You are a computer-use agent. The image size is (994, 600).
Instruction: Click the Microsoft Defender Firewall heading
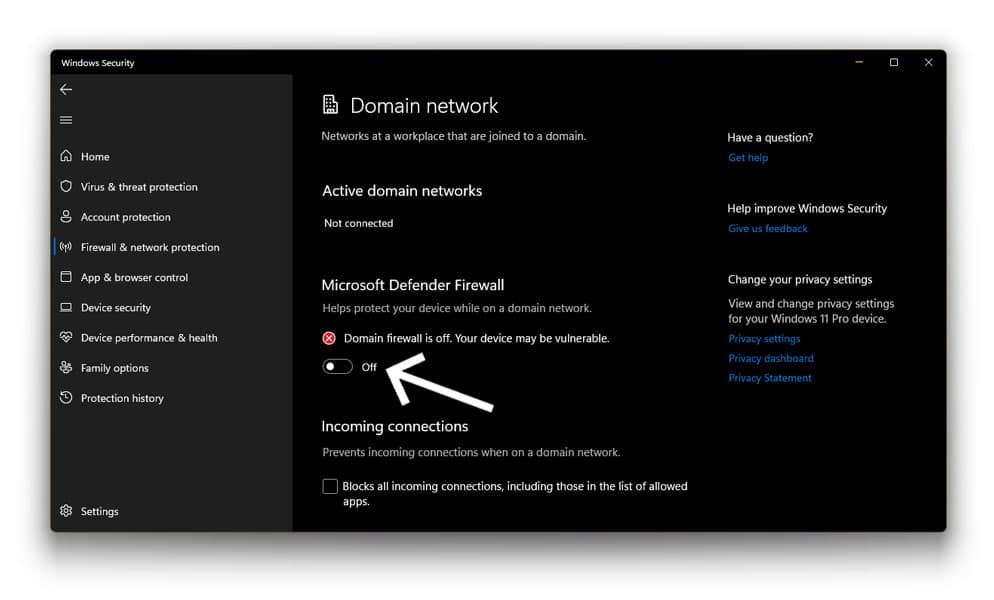coord(413,285)
